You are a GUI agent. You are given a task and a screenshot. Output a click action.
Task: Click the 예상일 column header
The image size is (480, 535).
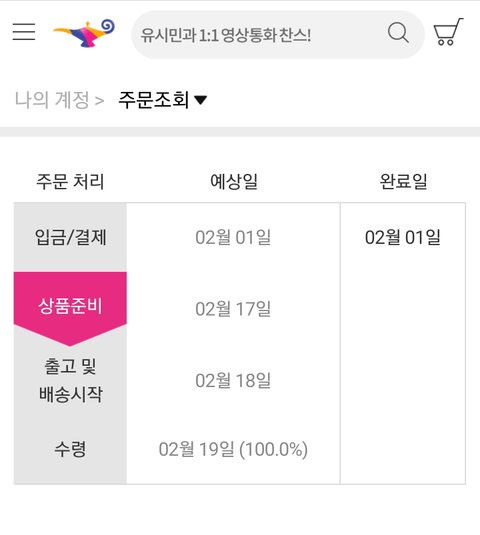click(234, 181)
